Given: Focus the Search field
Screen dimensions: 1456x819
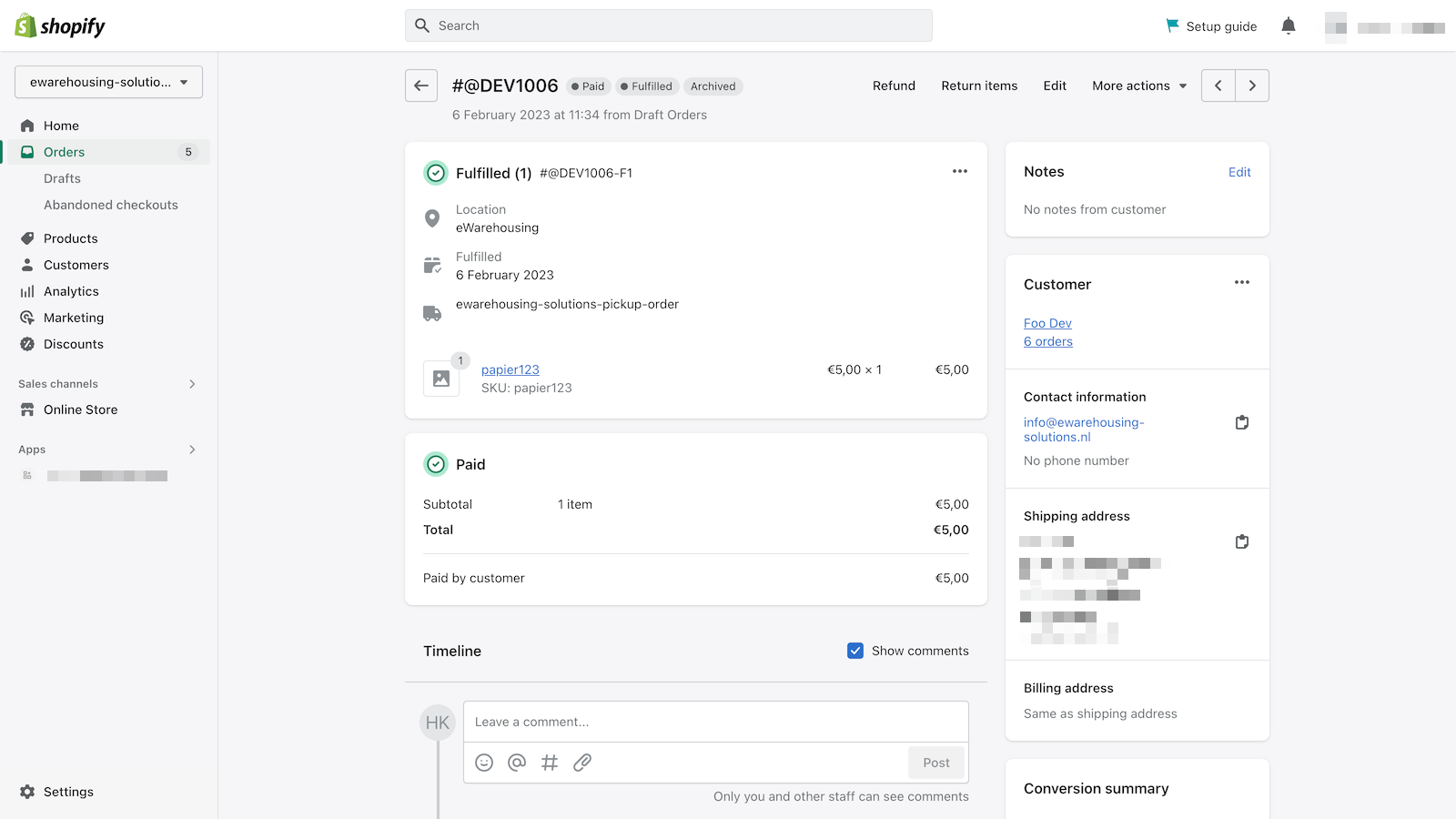Looking at the screenshot, I should [669, 25].
